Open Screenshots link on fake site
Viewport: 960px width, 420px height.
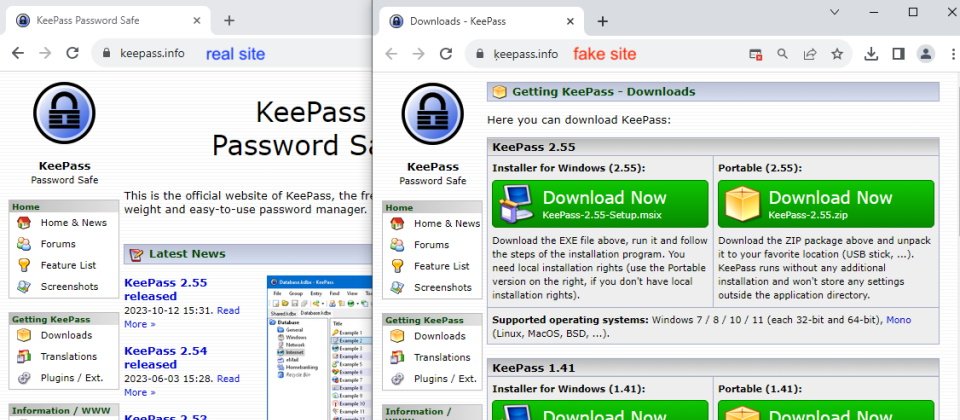point(443,287)
